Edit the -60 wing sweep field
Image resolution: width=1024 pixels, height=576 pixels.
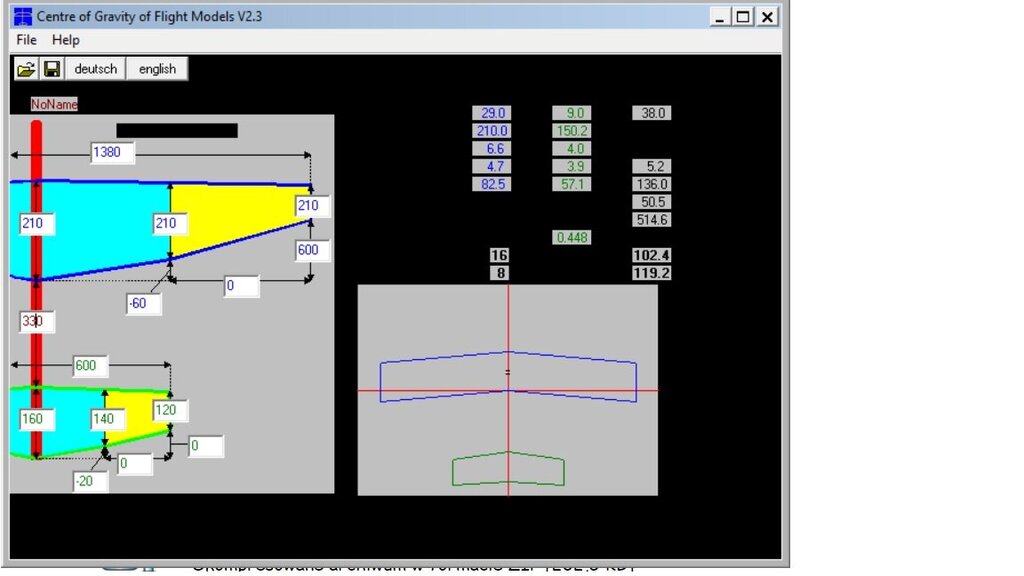point(143,303)
